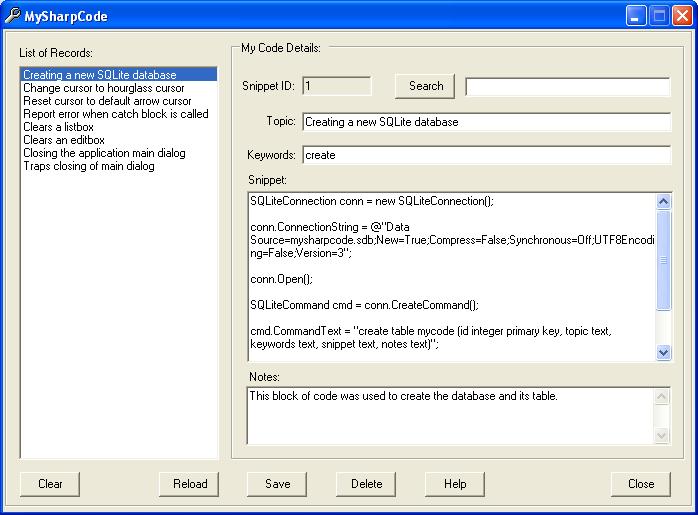This screenshot has height=515, width=698.
Task: Click Snippet scrollbar down arrow
Action: (663, 353)
